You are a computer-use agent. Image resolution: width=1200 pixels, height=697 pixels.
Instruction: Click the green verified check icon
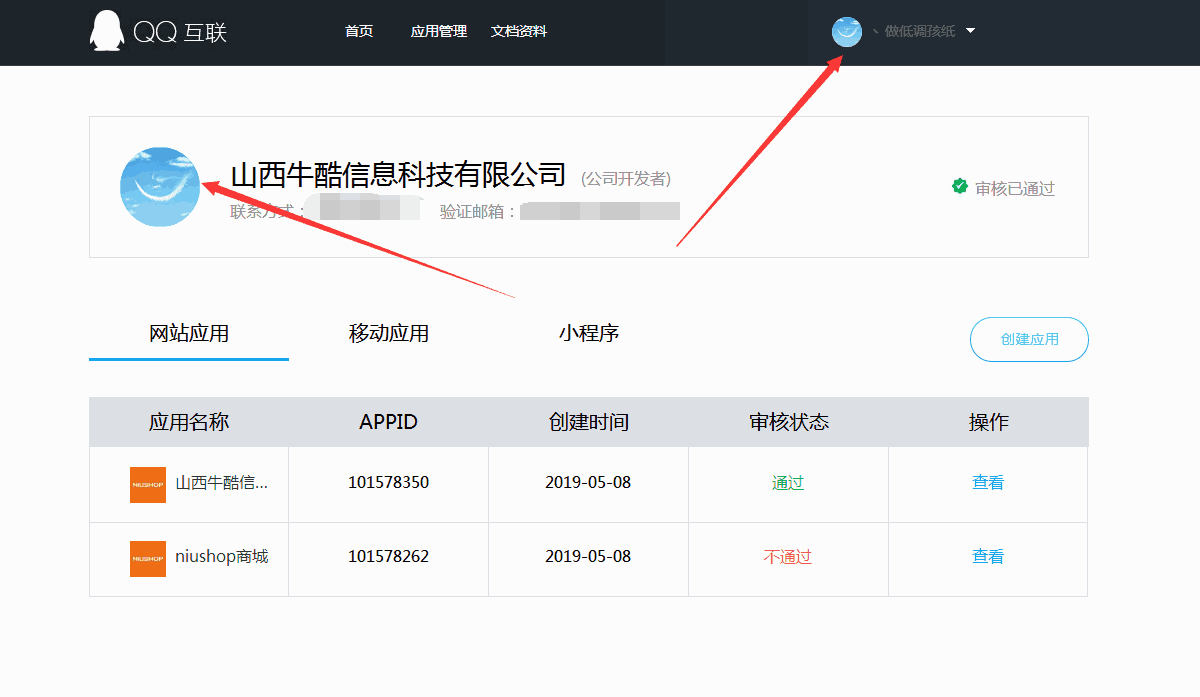point(960,187)
